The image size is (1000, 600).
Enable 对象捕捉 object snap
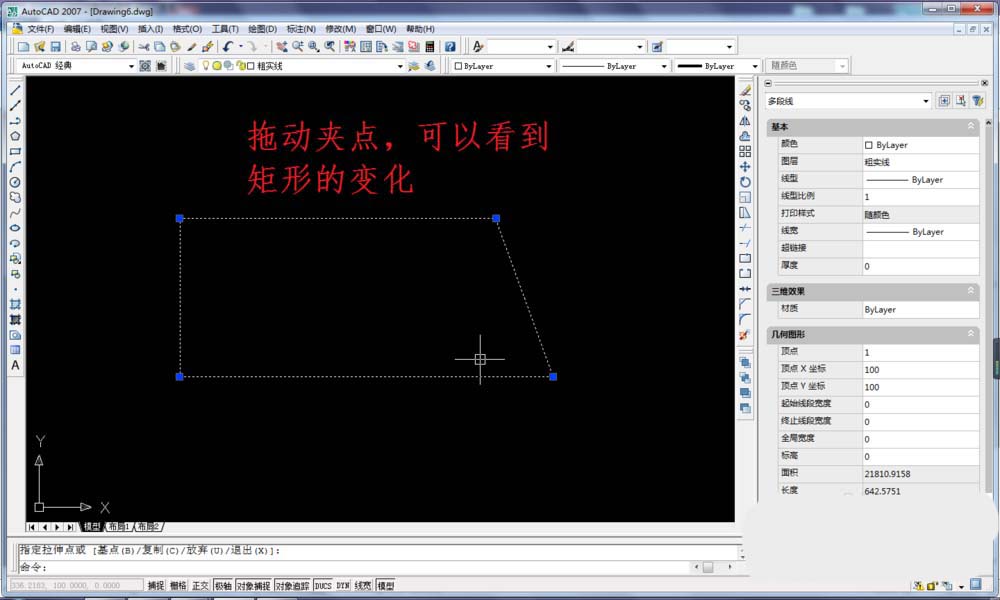pos(253,586)
